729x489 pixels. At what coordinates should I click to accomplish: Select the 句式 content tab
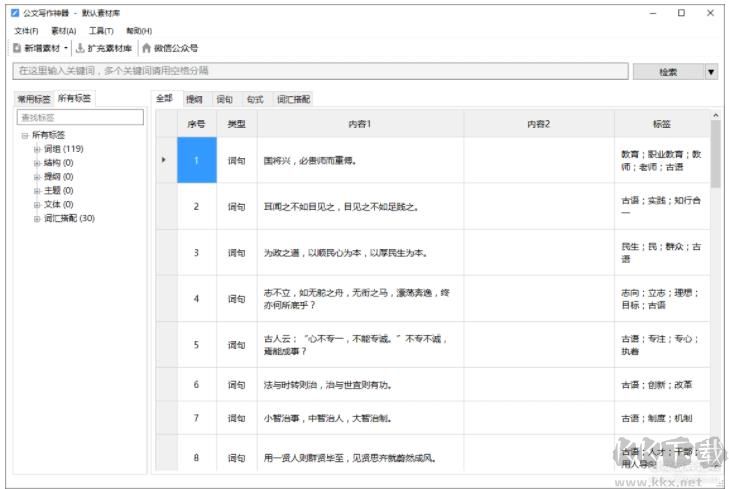click(x=255, y=99)
